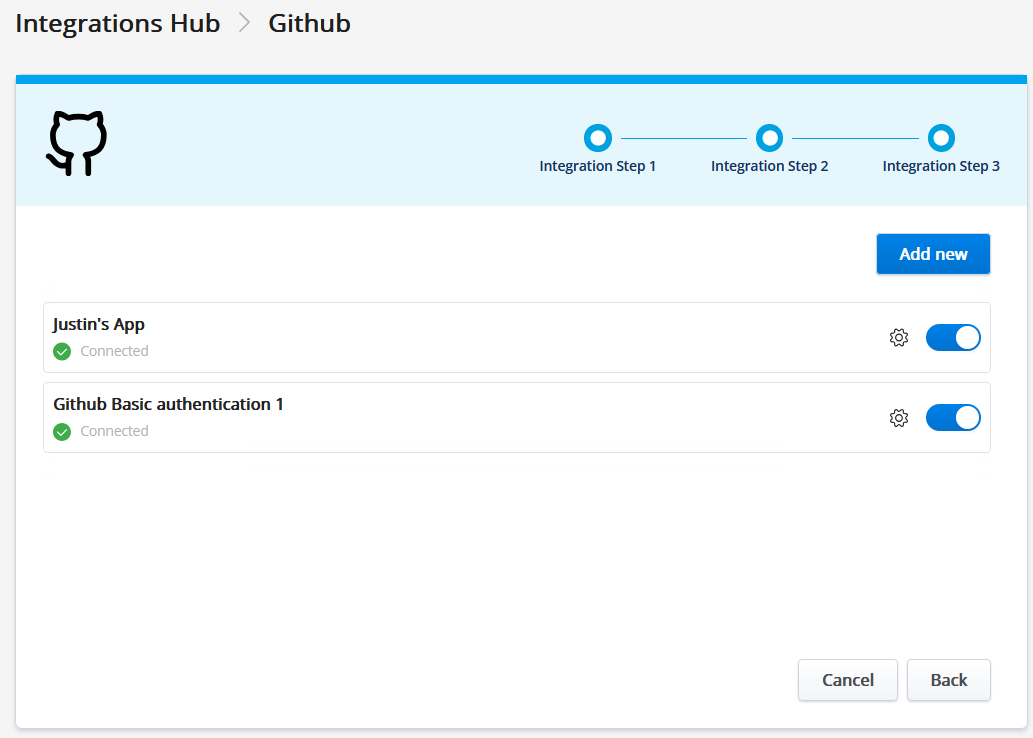Click green check icon under Justin's App
This screenshot has height=738, width=1033.
pyautogui.click(x=62, y=351)
